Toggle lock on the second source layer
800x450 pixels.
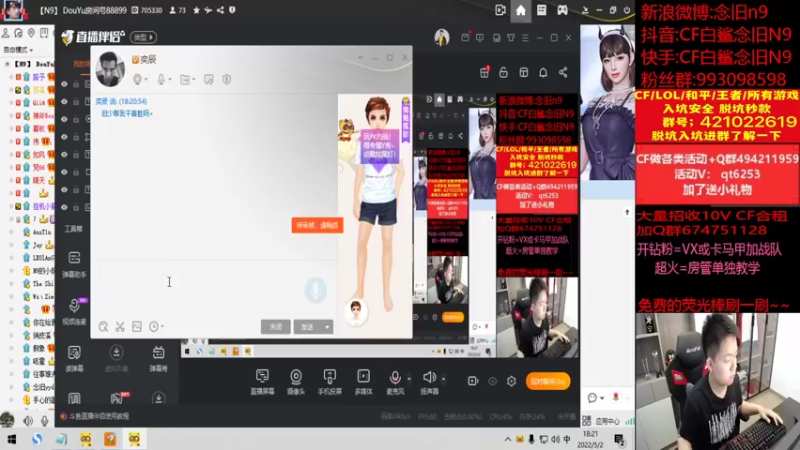(x=76, y=102)
